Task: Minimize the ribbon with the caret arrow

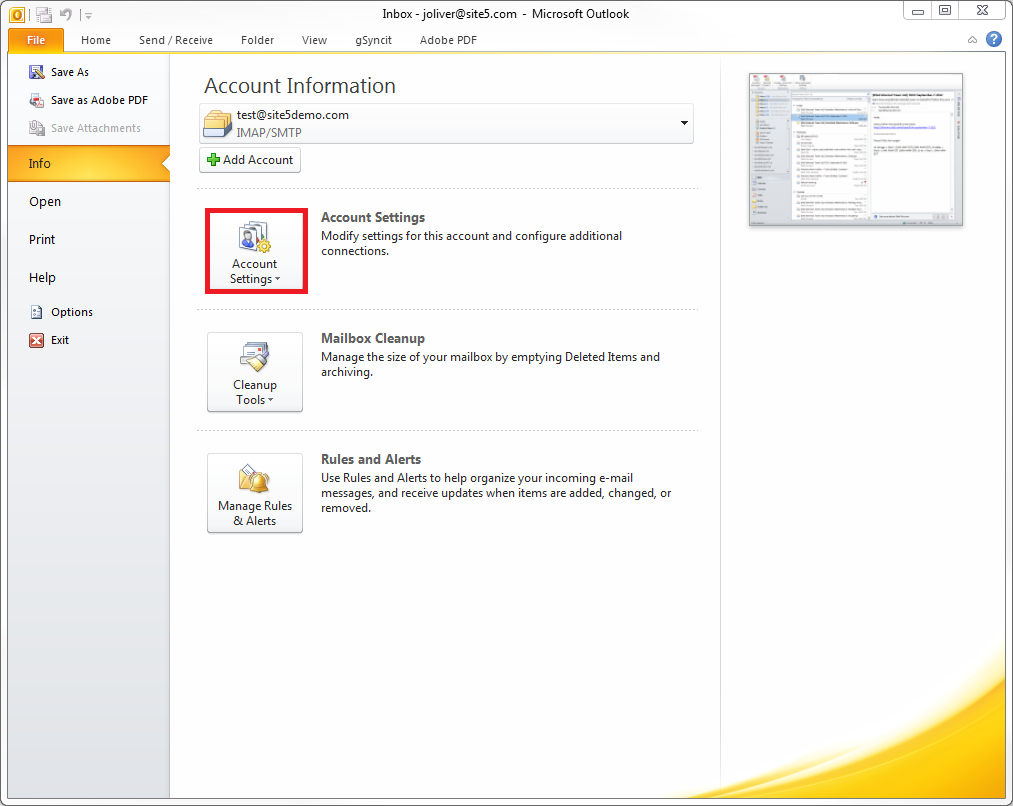Action: 973,40
